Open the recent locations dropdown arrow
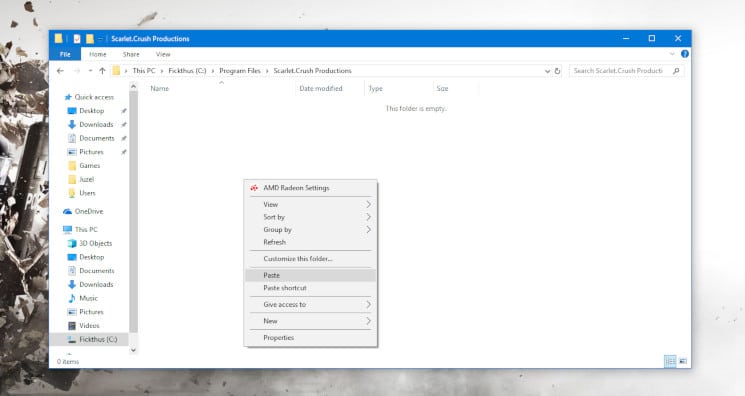This screenshot has width=745, height=396. click(90, 71)
